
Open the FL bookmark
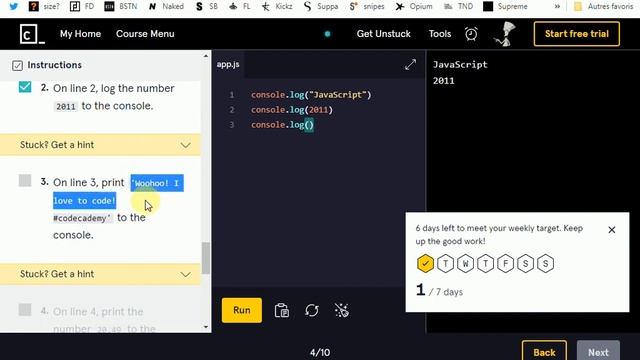240,6
